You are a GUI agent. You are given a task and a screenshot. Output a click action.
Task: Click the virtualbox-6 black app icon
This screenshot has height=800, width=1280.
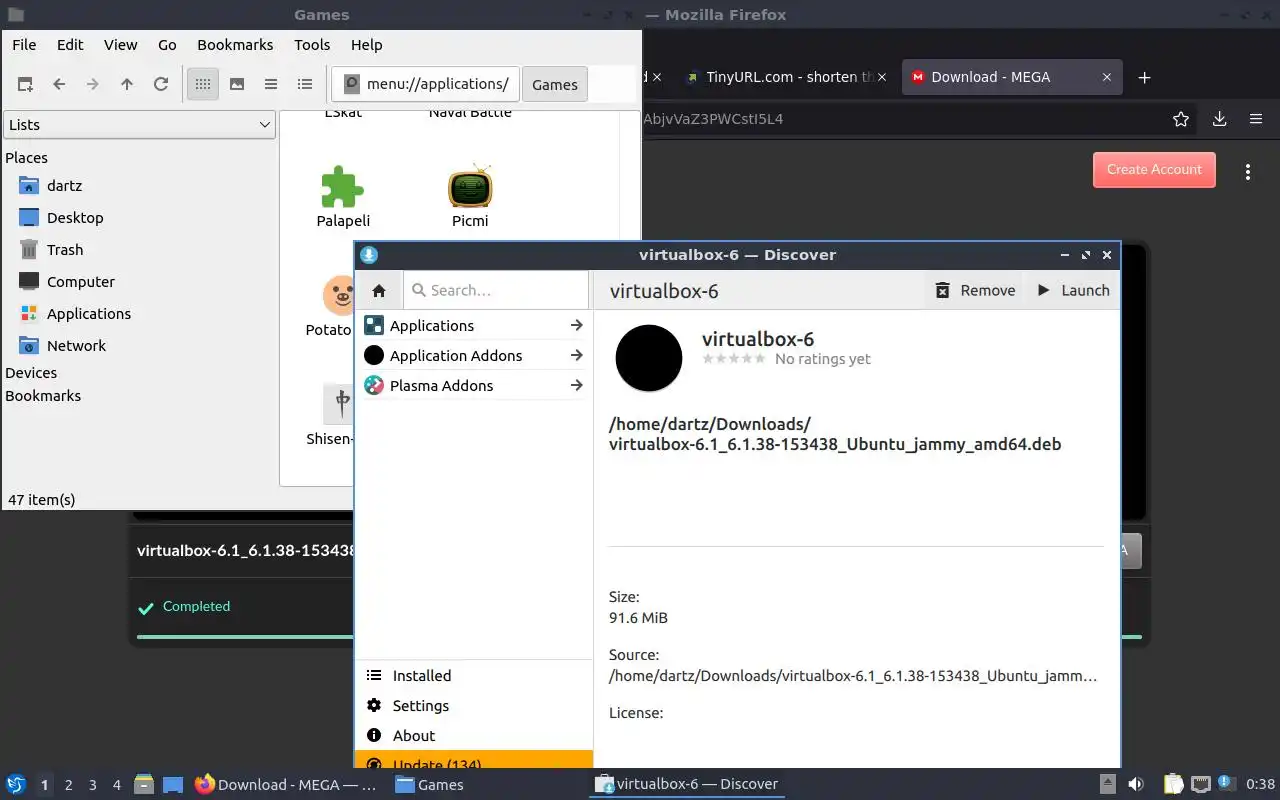[x=649, y=358]
